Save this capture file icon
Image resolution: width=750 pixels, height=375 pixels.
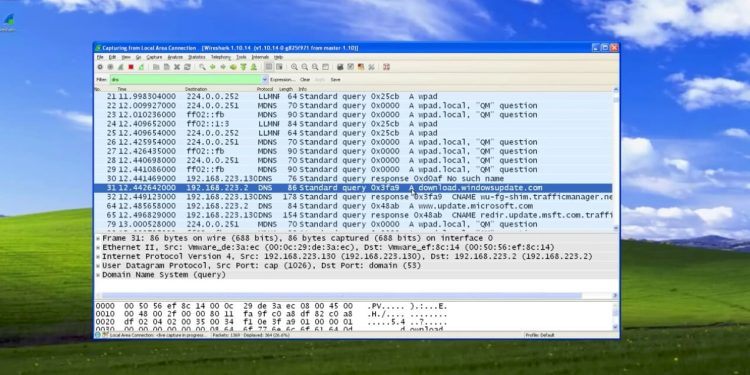coord(166,67)
